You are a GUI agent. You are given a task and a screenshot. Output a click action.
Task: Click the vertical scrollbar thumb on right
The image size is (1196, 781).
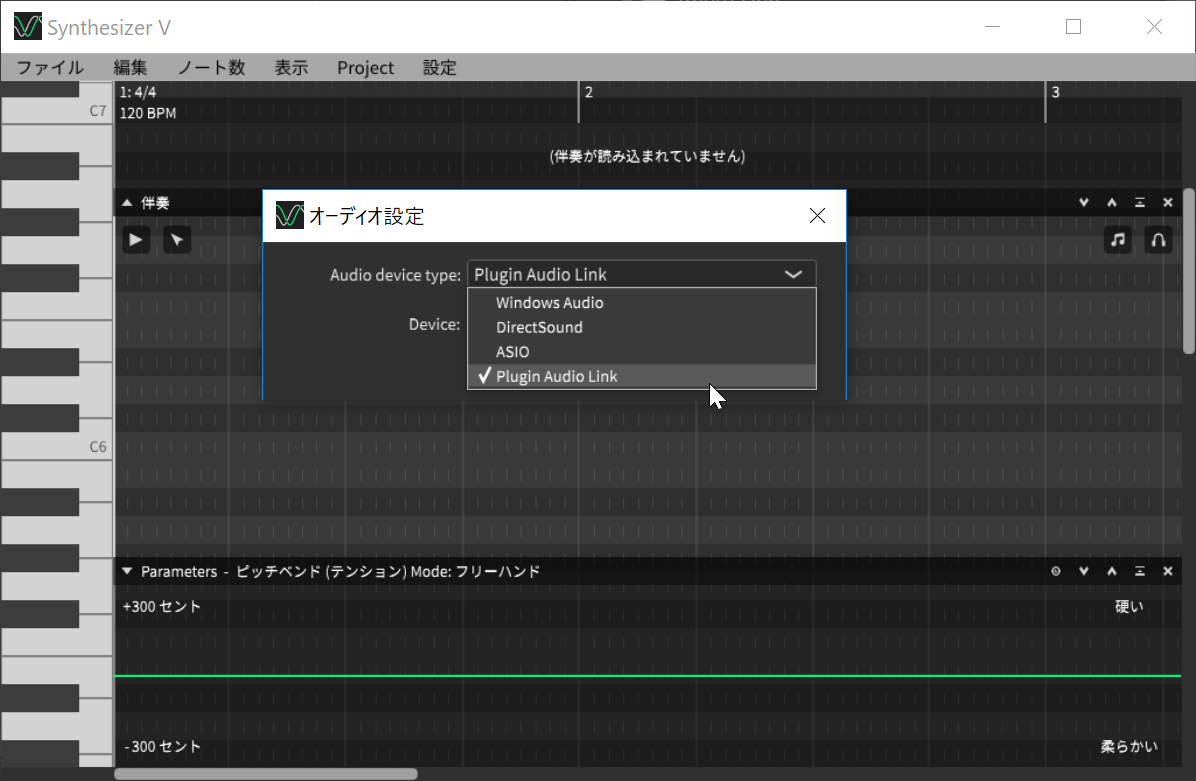[x=1188, y=271]
